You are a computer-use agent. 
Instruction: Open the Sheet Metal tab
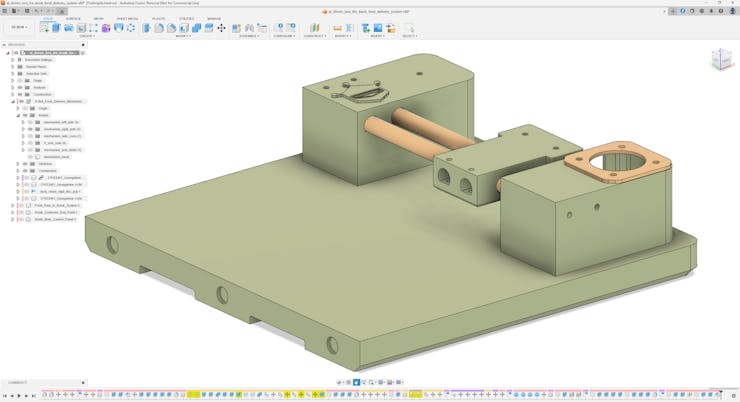tap(127, 19)
